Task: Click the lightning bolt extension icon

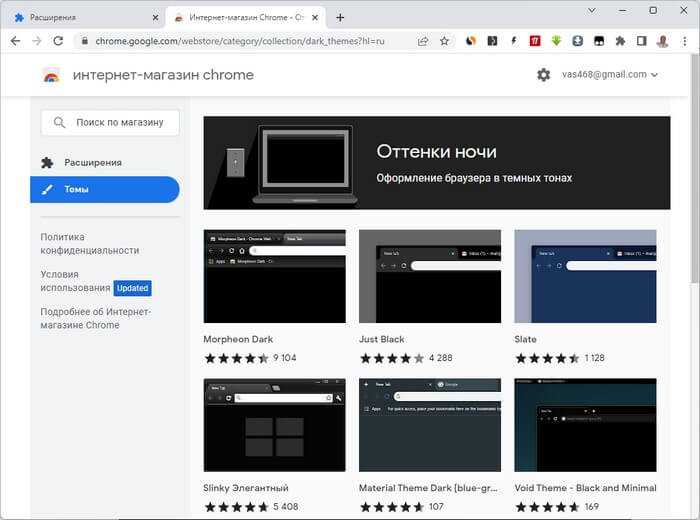Action: [513, 41]
